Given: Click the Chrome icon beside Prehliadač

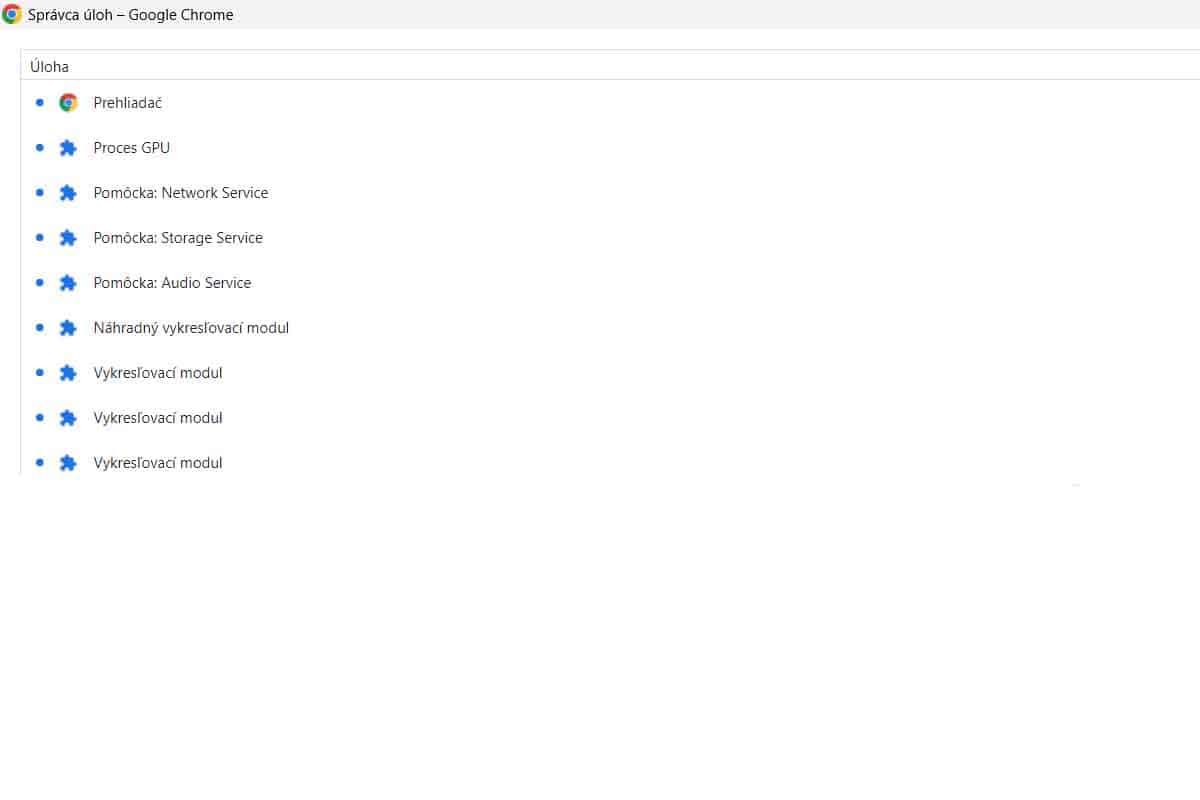Looking at the screenshot, I should (x=68, y=102).
